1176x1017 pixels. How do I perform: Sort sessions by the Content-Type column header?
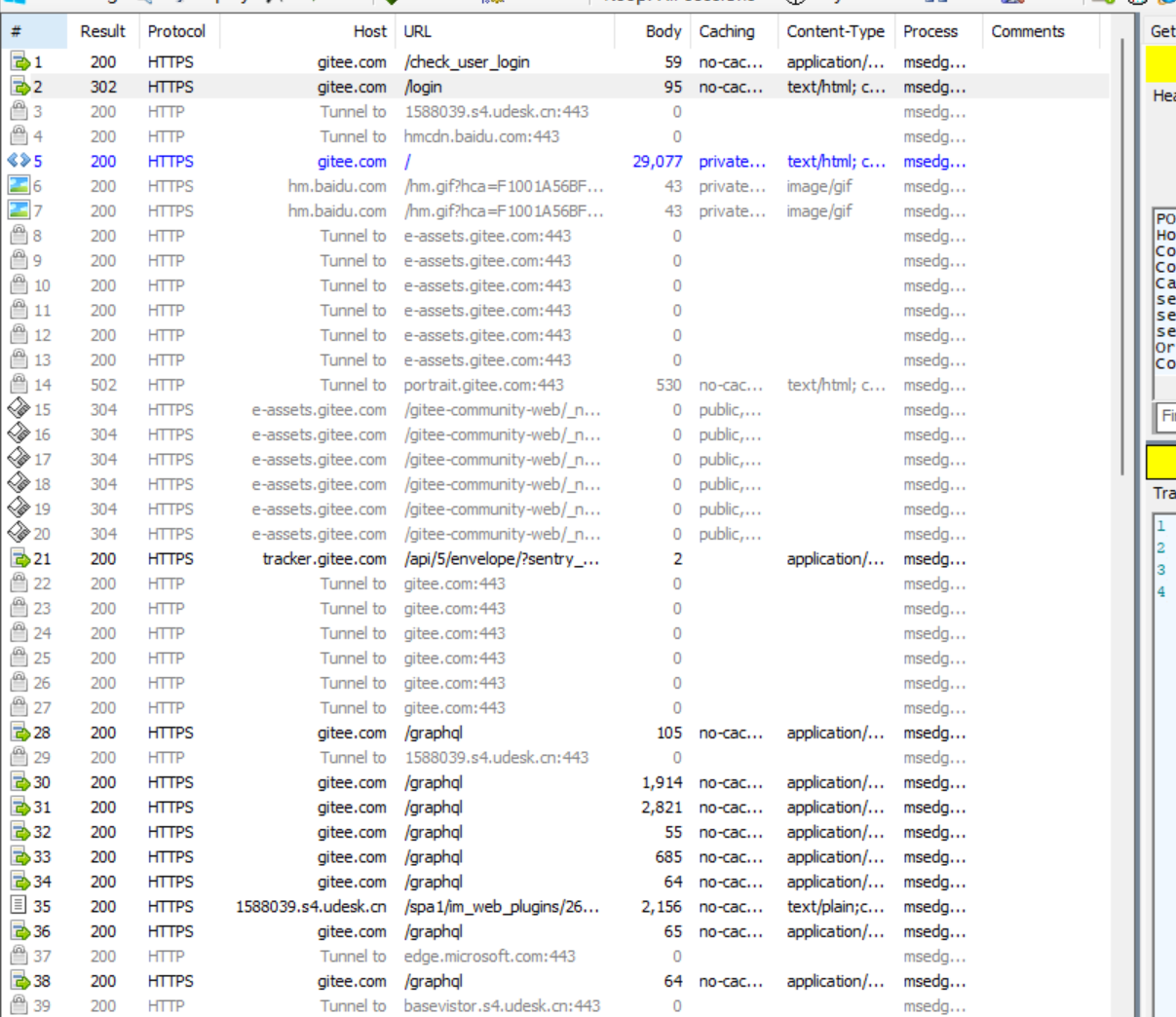[x=836, y=31]
